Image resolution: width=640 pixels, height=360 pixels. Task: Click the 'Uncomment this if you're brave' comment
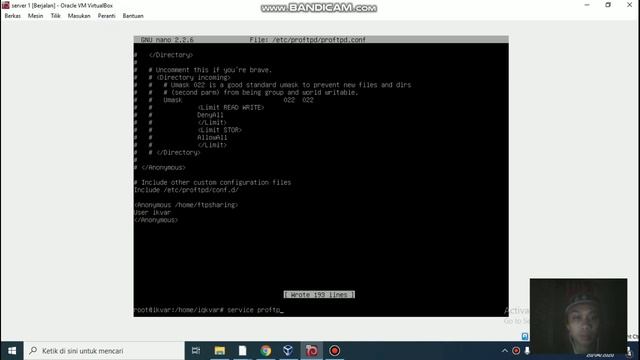pos(210,70)
